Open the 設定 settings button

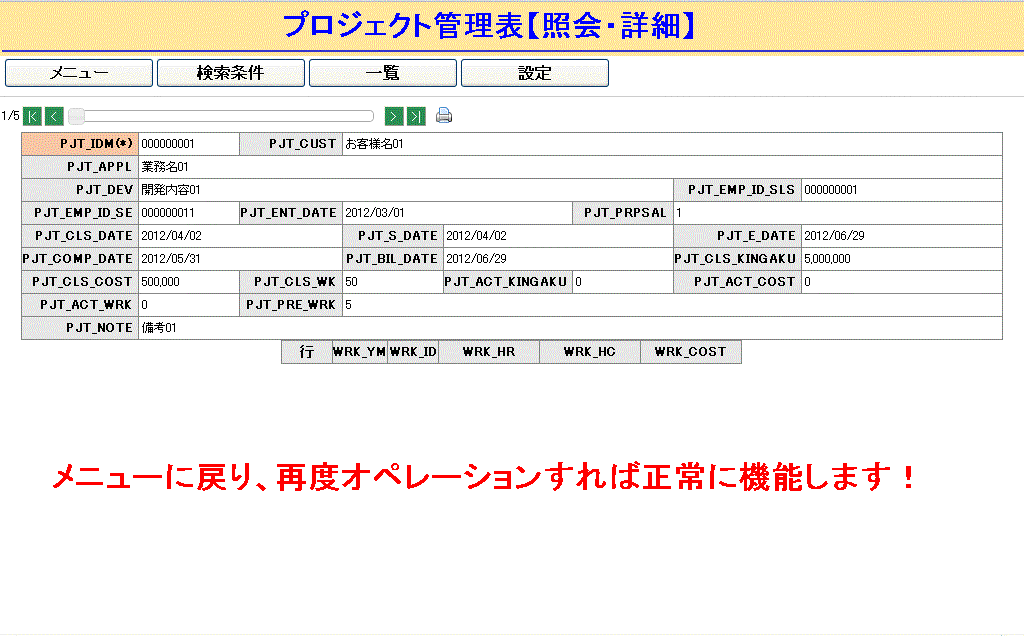tap(535, 73)
